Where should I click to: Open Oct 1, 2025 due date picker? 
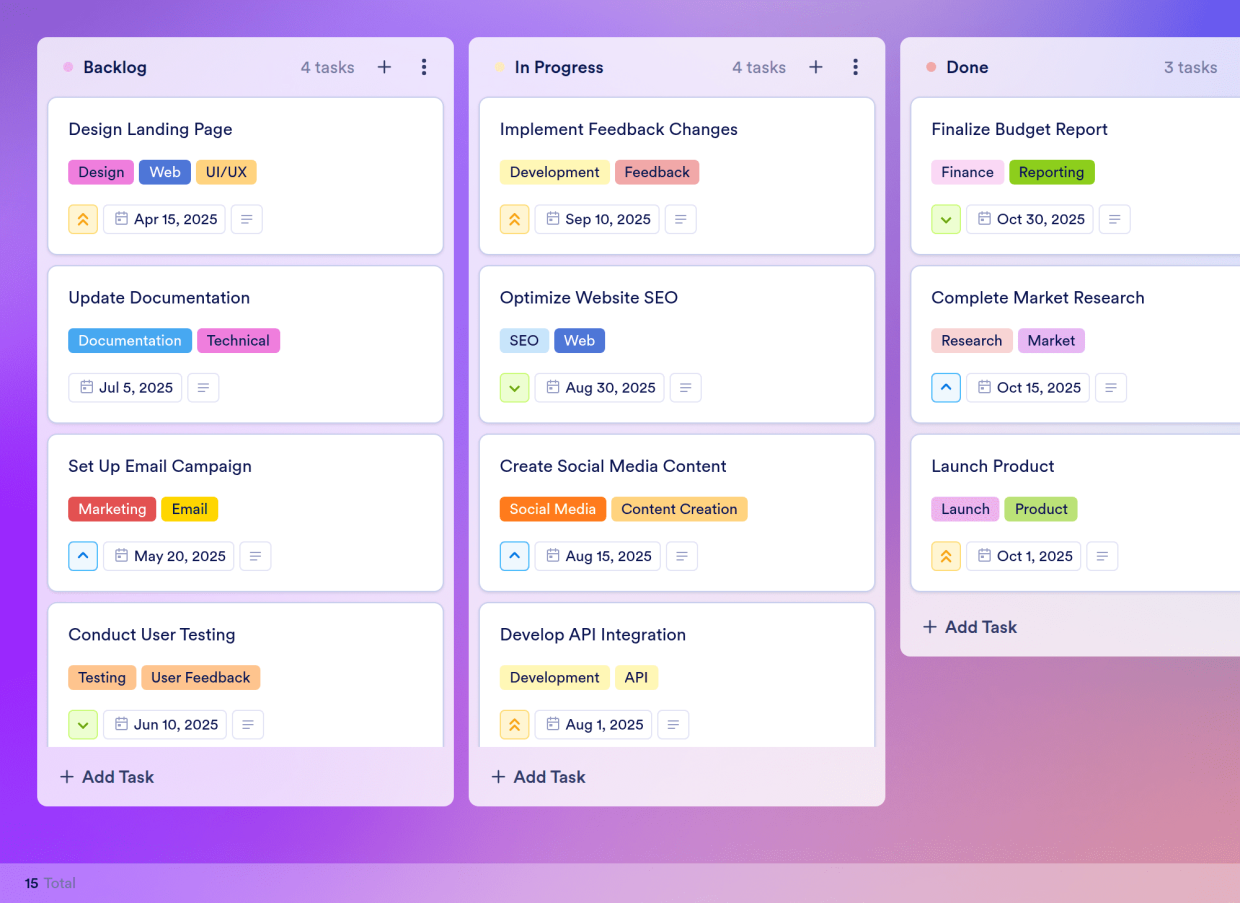click(1023, 556)
